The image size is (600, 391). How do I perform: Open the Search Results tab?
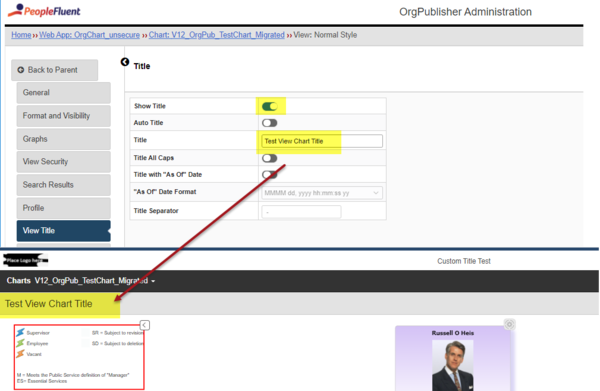(x=64, y=185)
